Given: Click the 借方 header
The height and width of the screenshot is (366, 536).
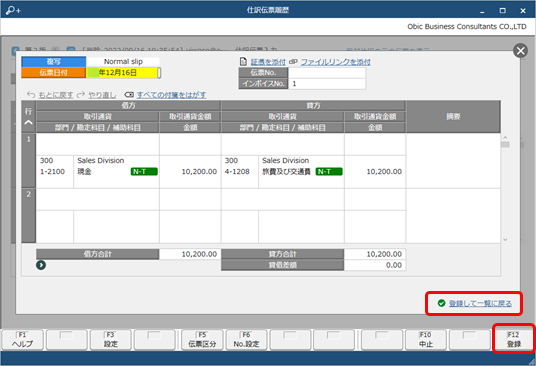Looking at the screenshot, I should coord(128,106).
